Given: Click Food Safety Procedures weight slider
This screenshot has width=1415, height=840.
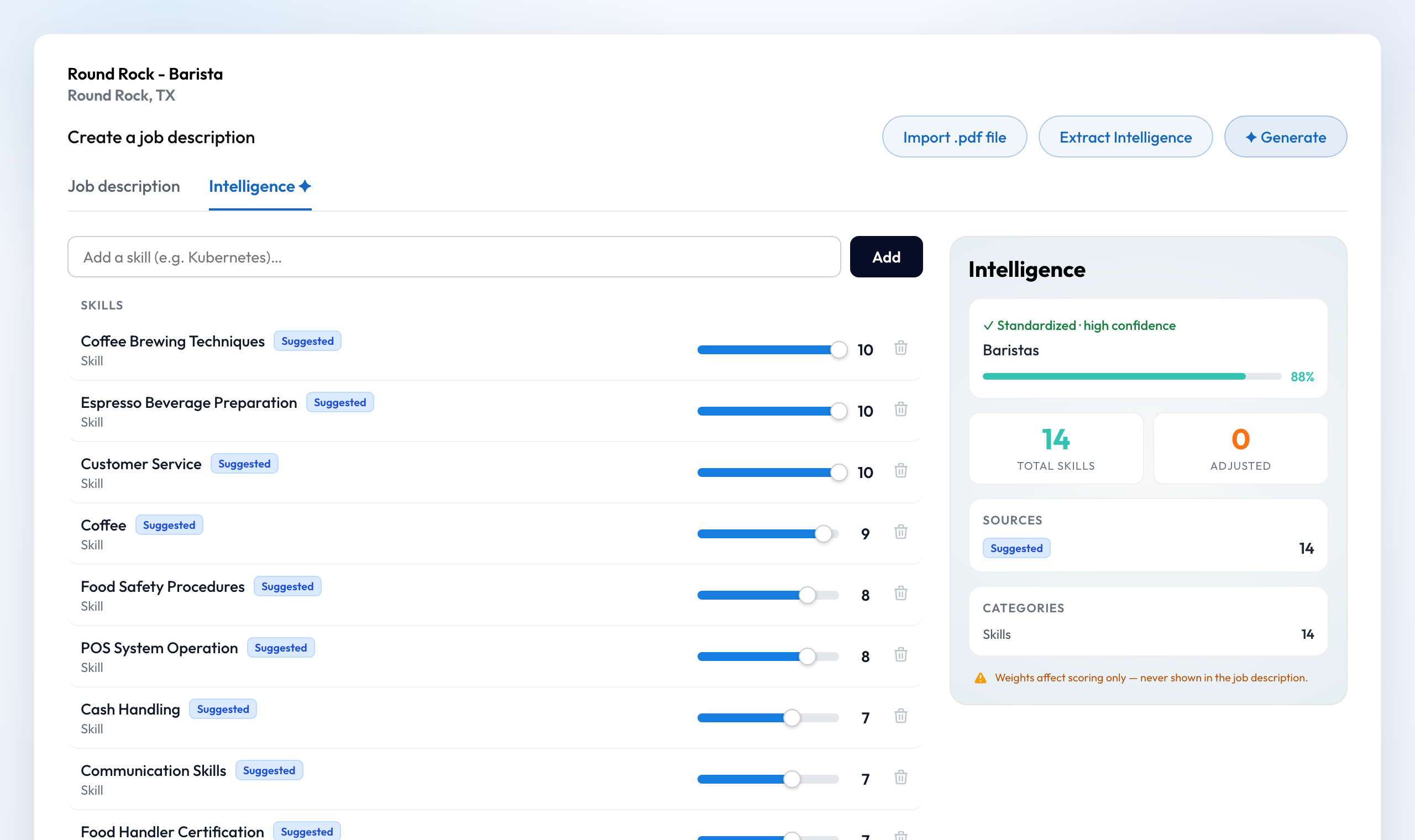Looking at the screenshot, I should (768, 595).
